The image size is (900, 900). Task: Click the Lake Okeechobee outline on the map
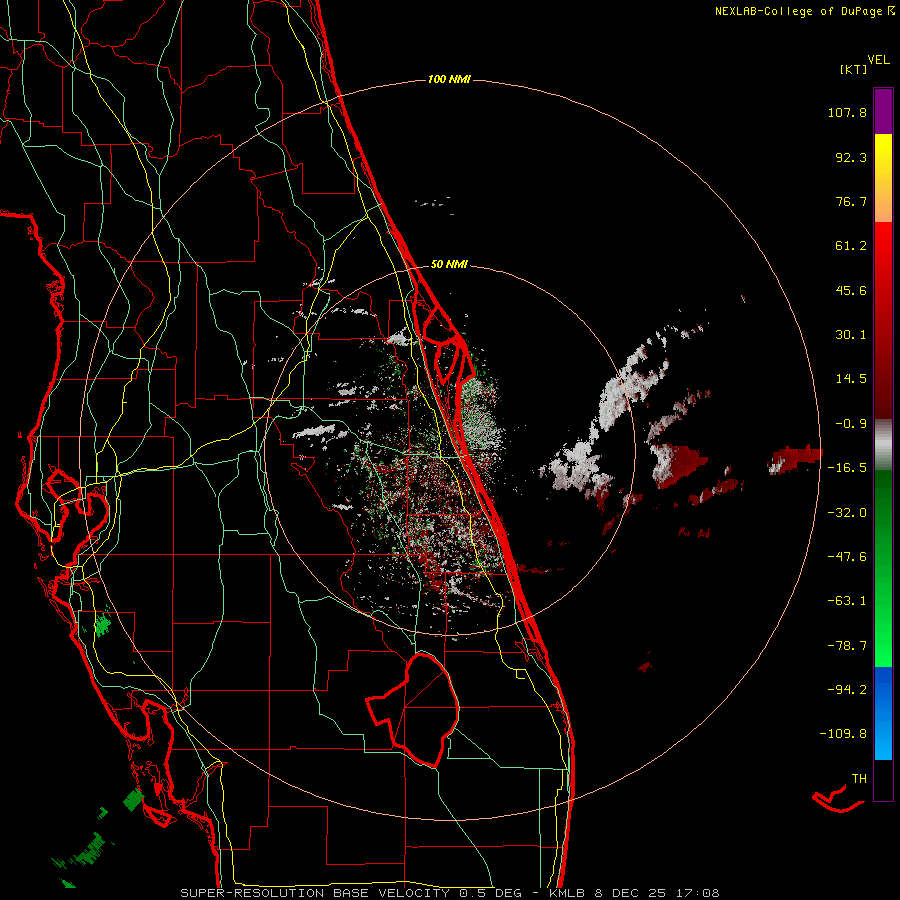413,710
